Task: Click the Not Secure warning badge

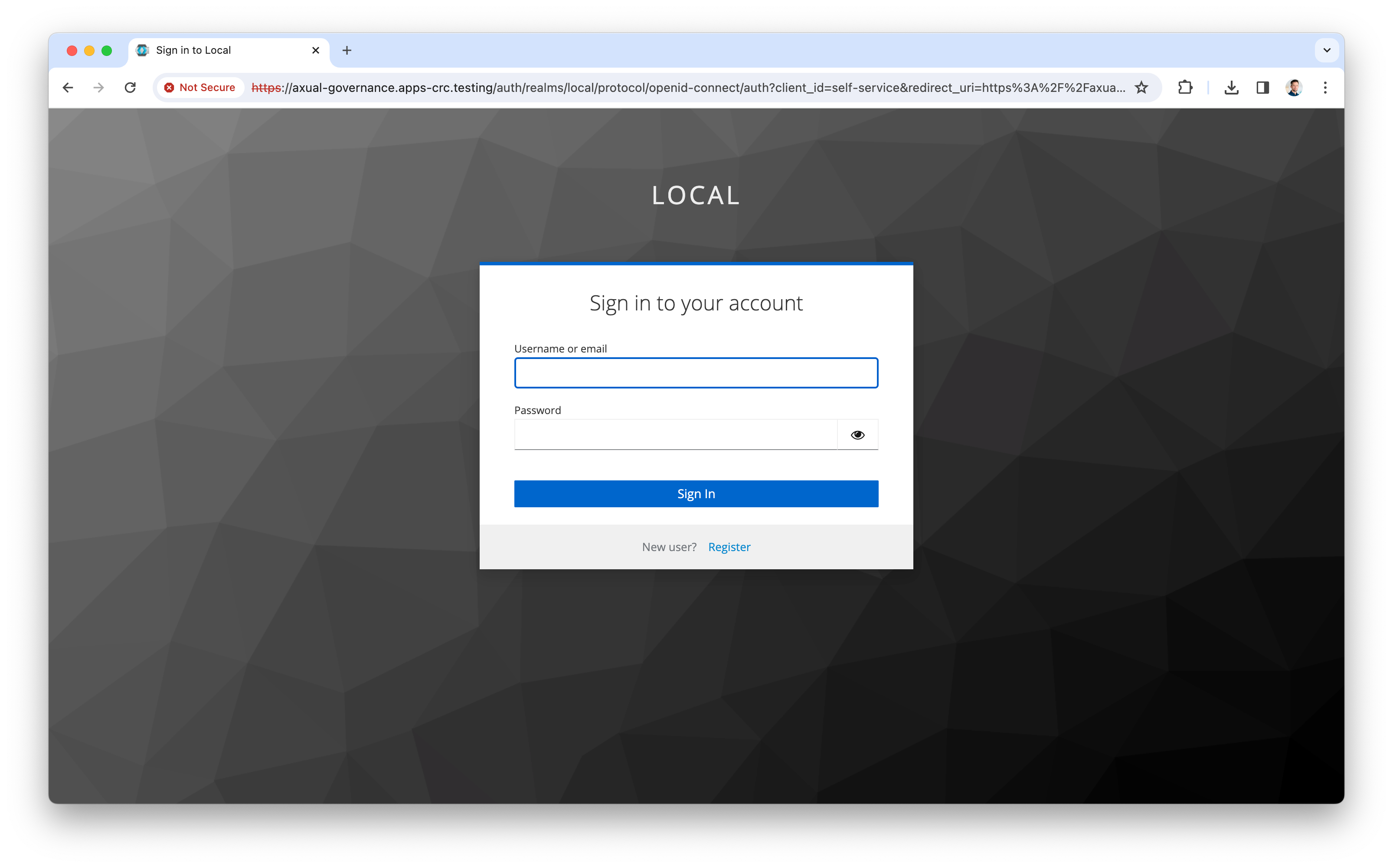Action: tap(200, 87)
